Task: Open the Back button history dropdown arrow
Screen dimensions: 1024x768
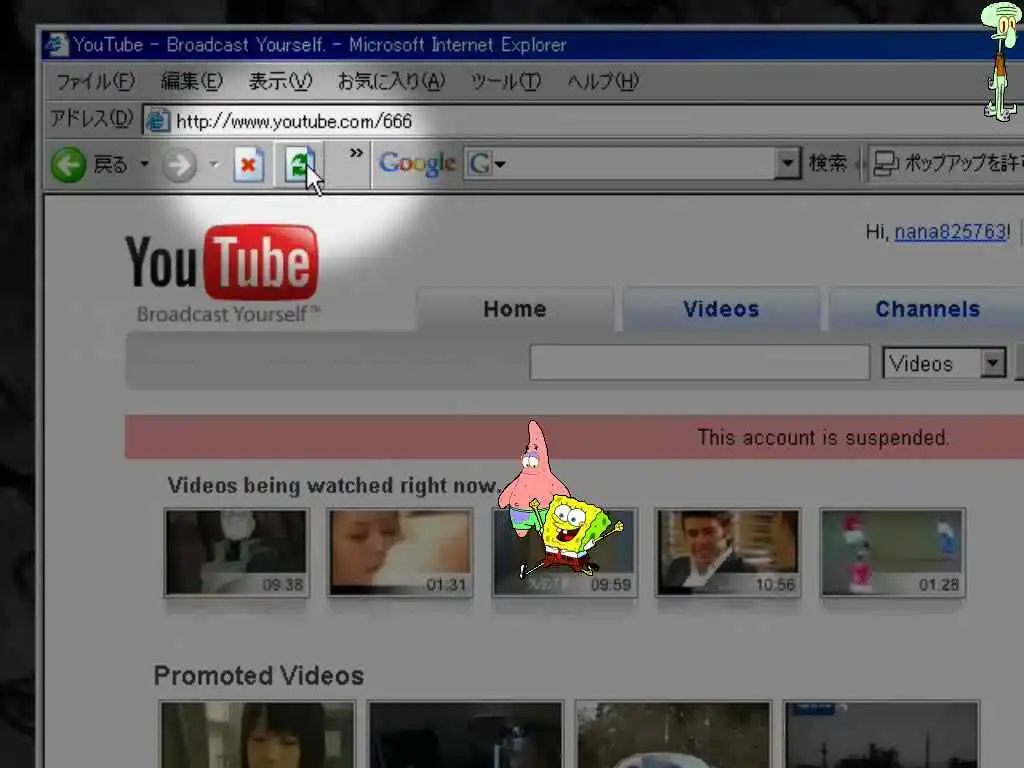Action: click(144, 164)
